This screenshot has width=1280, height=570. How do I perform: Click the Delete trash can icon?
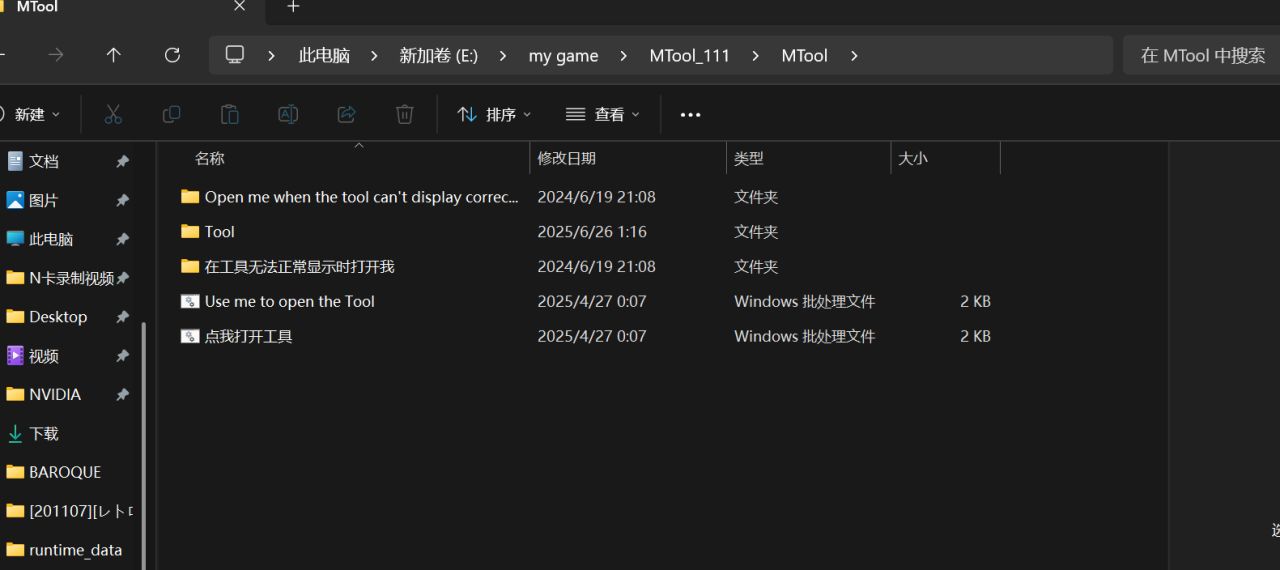point(404,114)
